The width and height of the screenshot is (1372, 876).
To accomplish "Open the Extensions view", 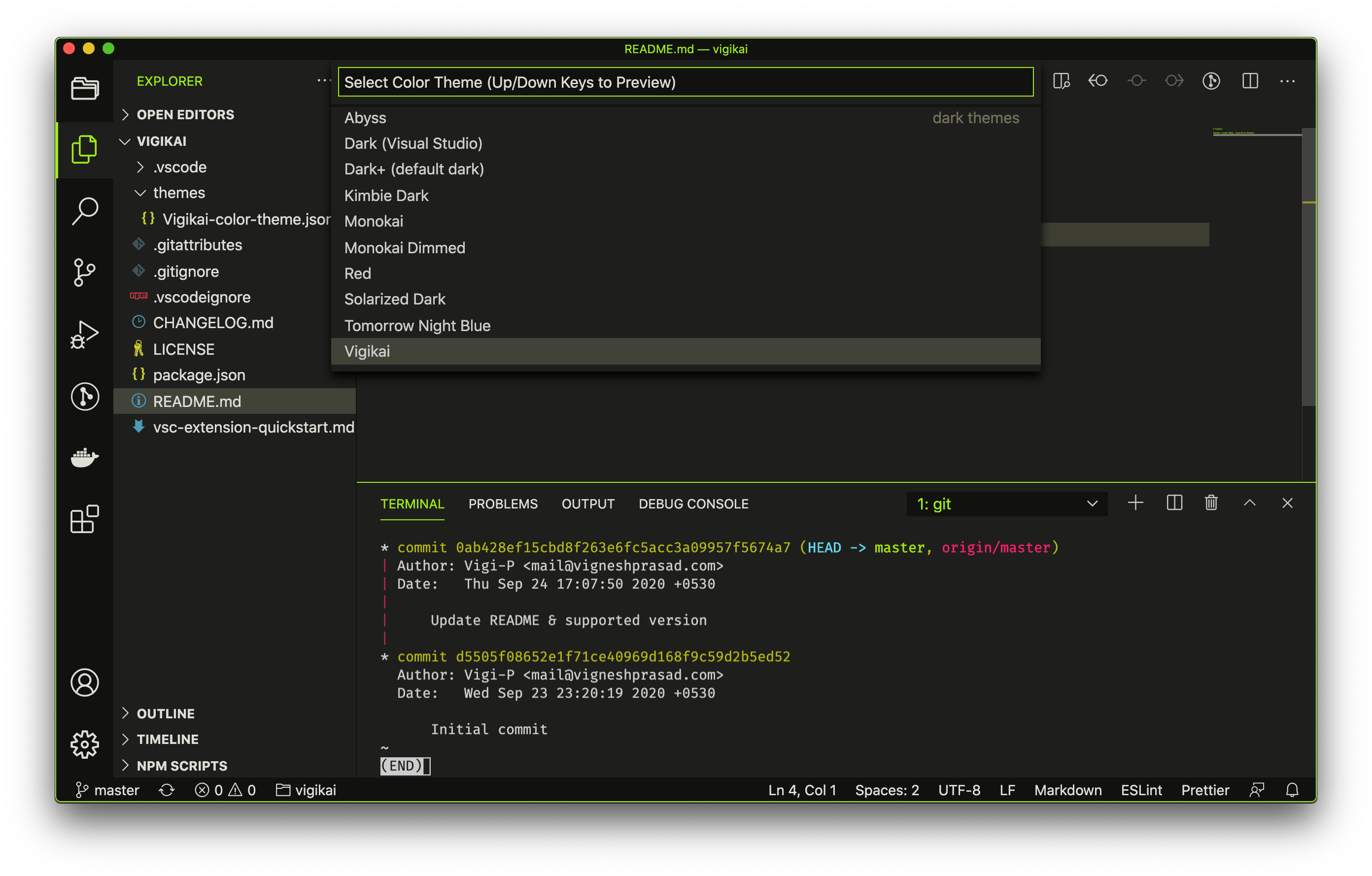I will pos(85,519).
